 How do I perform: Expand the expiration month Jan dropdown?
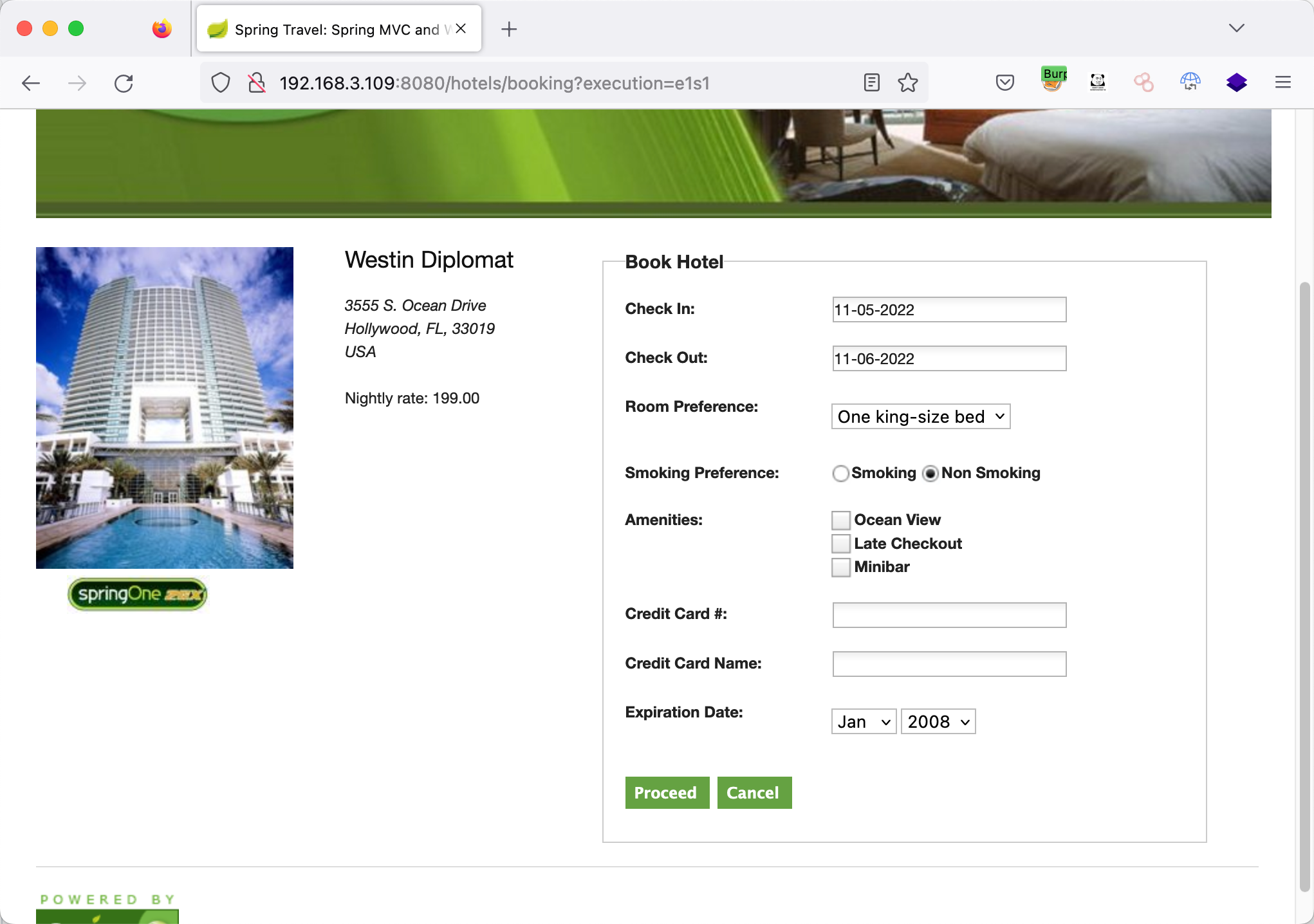click(x=863, y=722)
